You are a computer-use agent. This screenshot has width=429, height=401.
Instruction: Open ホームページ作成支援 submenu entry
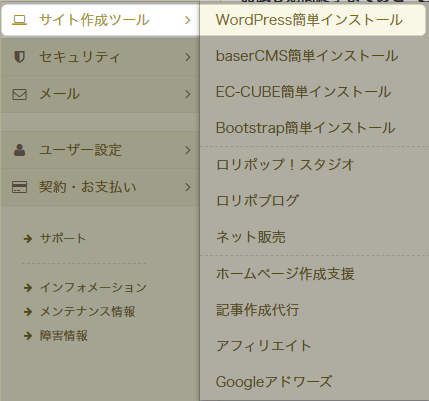[285, 274]
